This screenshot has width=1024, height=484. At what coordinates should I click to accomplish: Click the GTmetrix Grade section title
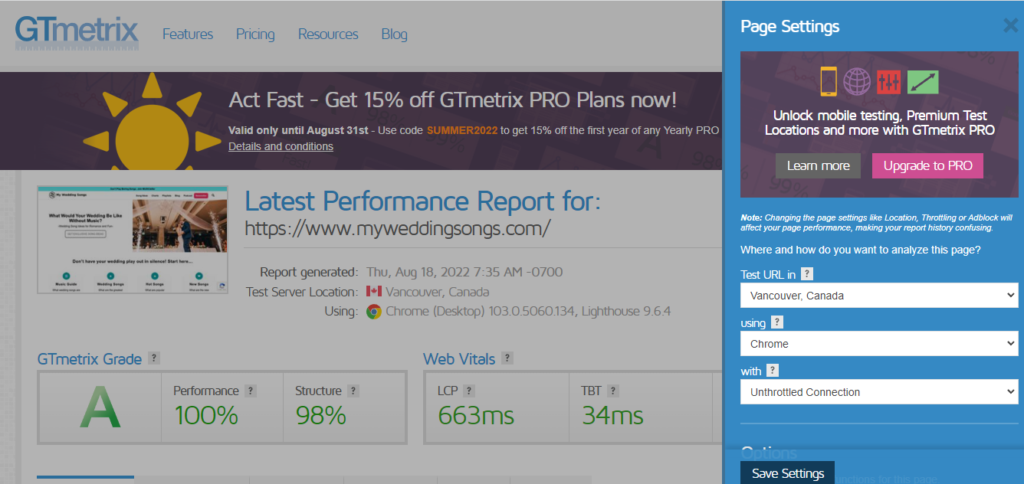89,359
